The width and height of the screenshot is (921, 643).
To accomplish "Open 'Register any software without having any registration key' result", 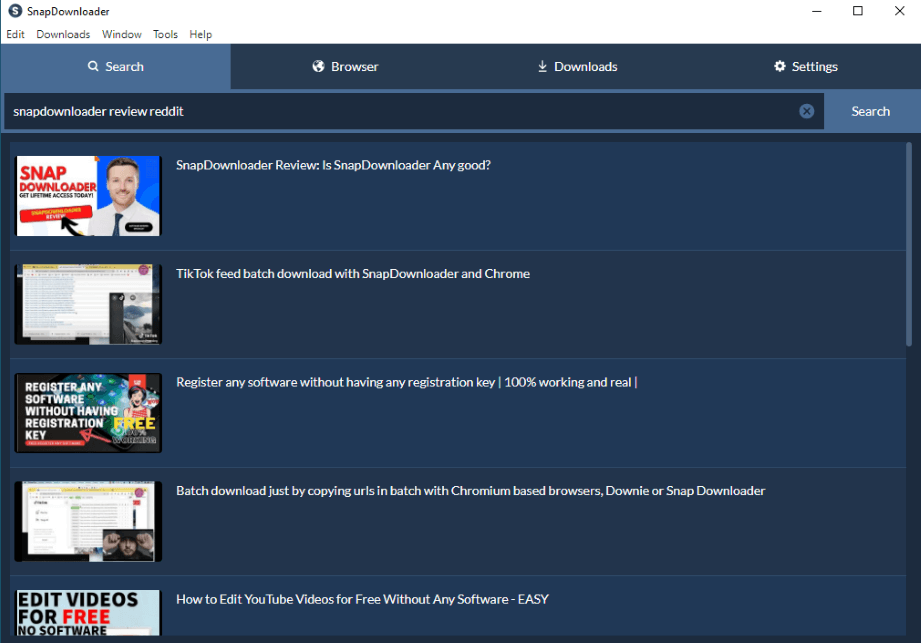I will click(x=406, y=382).
